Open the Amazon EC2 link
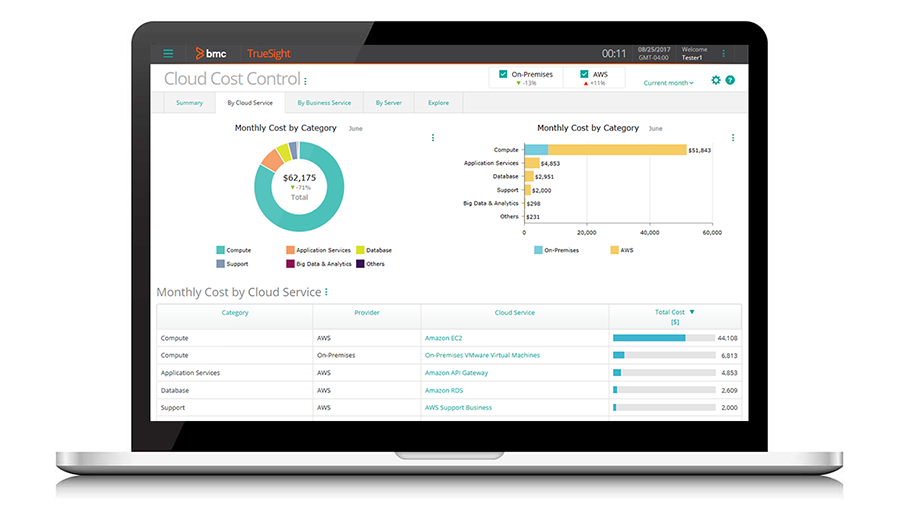Viewport: 900px width, 516px height. (x=443, y=338)
